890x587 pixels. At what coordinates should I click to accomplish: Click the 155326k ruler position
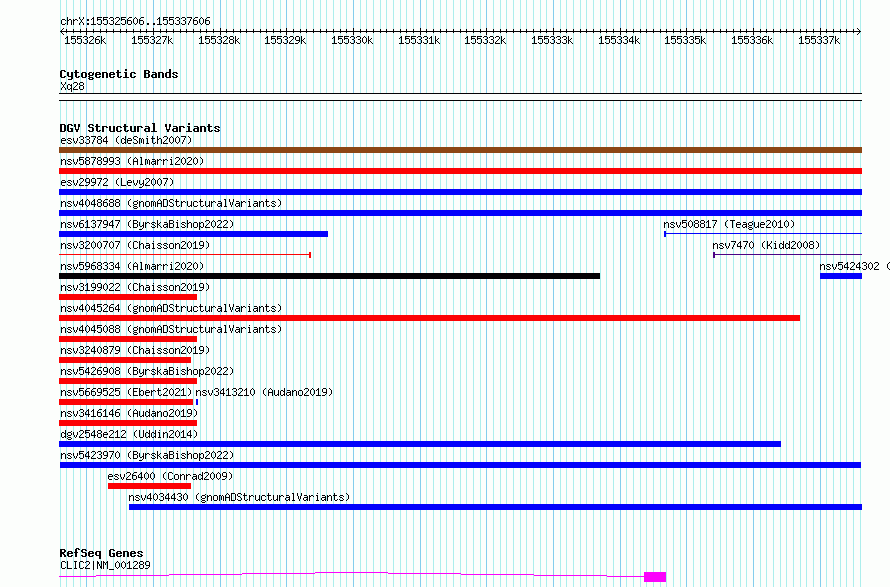click(85, 40)
